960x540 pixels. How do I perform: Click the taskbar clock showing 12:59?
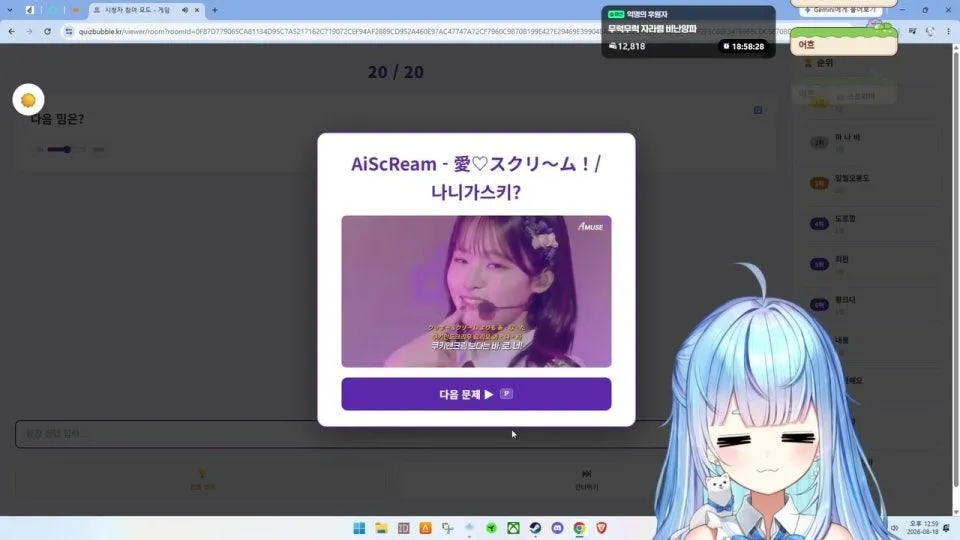point(923,528)
